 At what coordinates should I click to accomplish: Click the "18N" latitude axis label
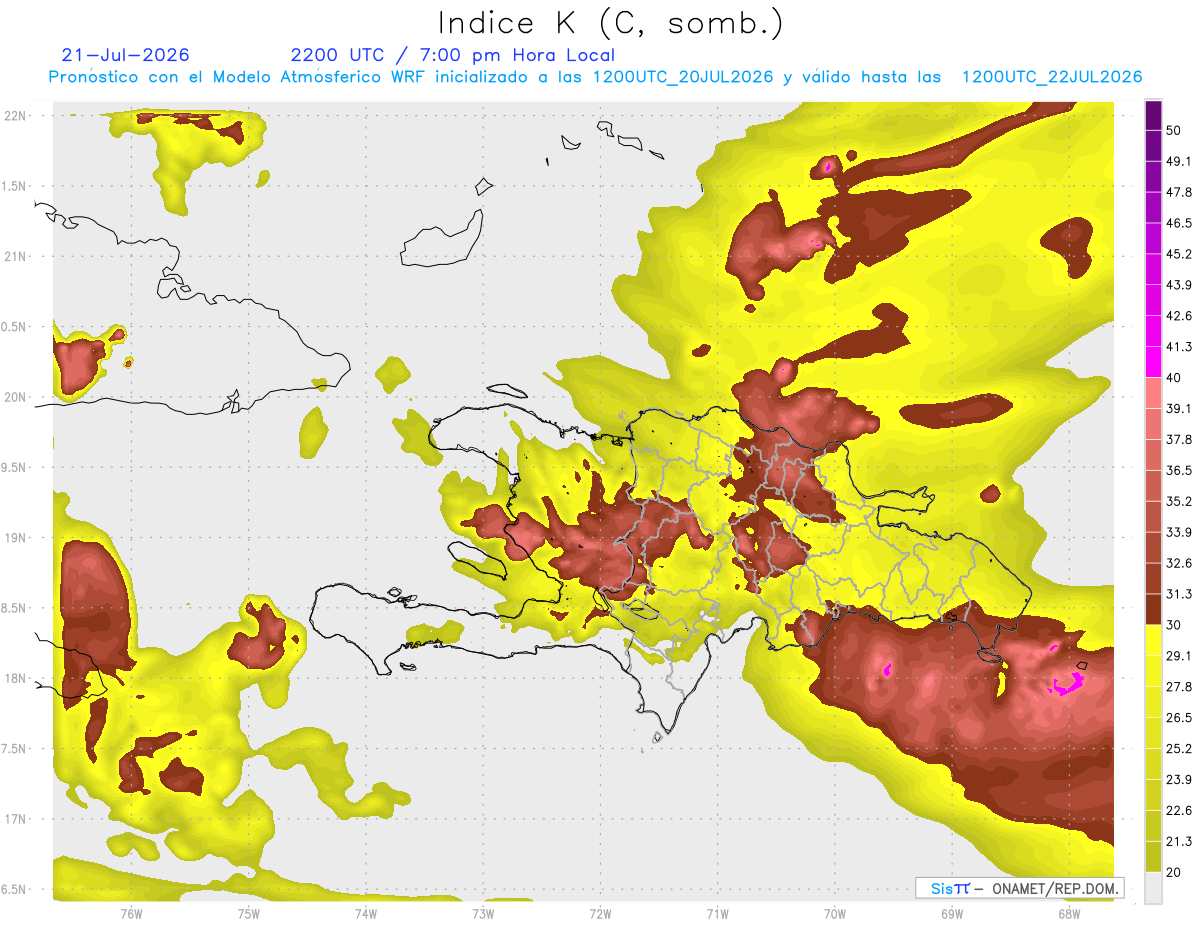click(16, 679)
